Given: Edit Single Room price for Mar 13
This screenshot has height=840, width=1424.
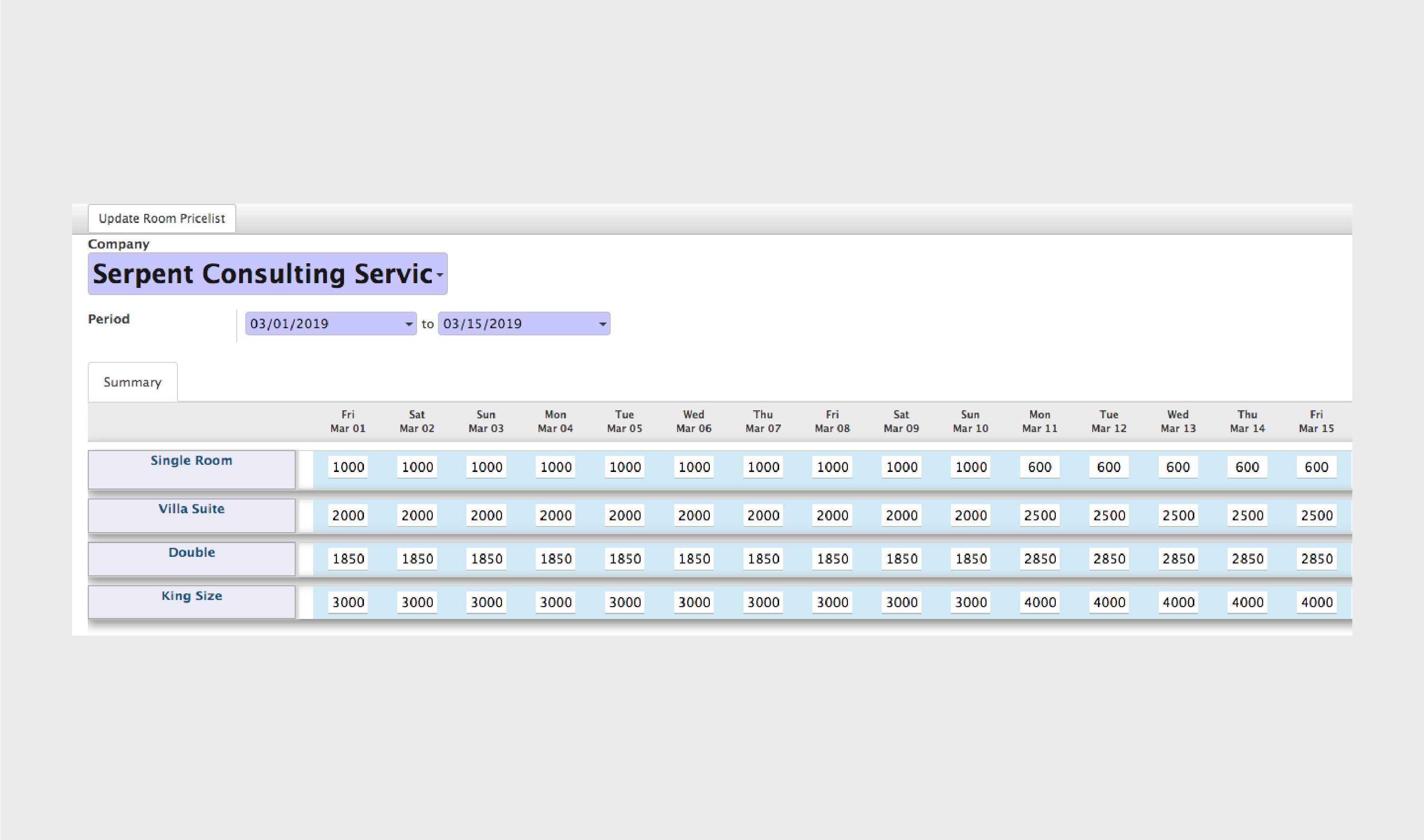Looking at the screenshot, I should [x=1178, y=467].
